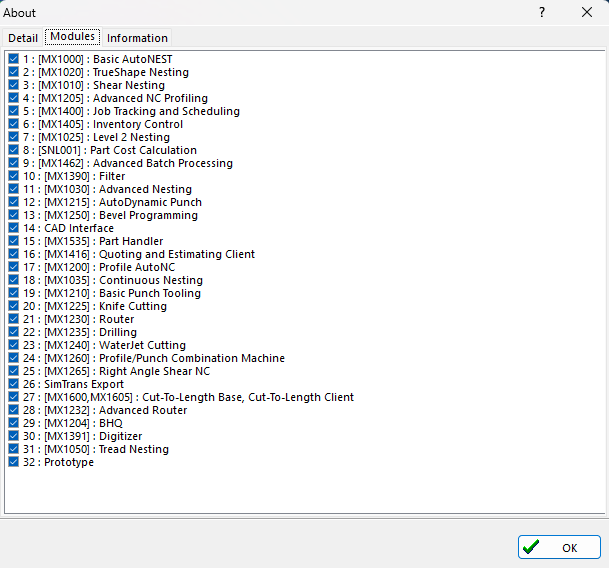Viewport: 609px width, 568px height.
Task: Toggle the Knife Cutting checkbox
Action: (13, 306)
